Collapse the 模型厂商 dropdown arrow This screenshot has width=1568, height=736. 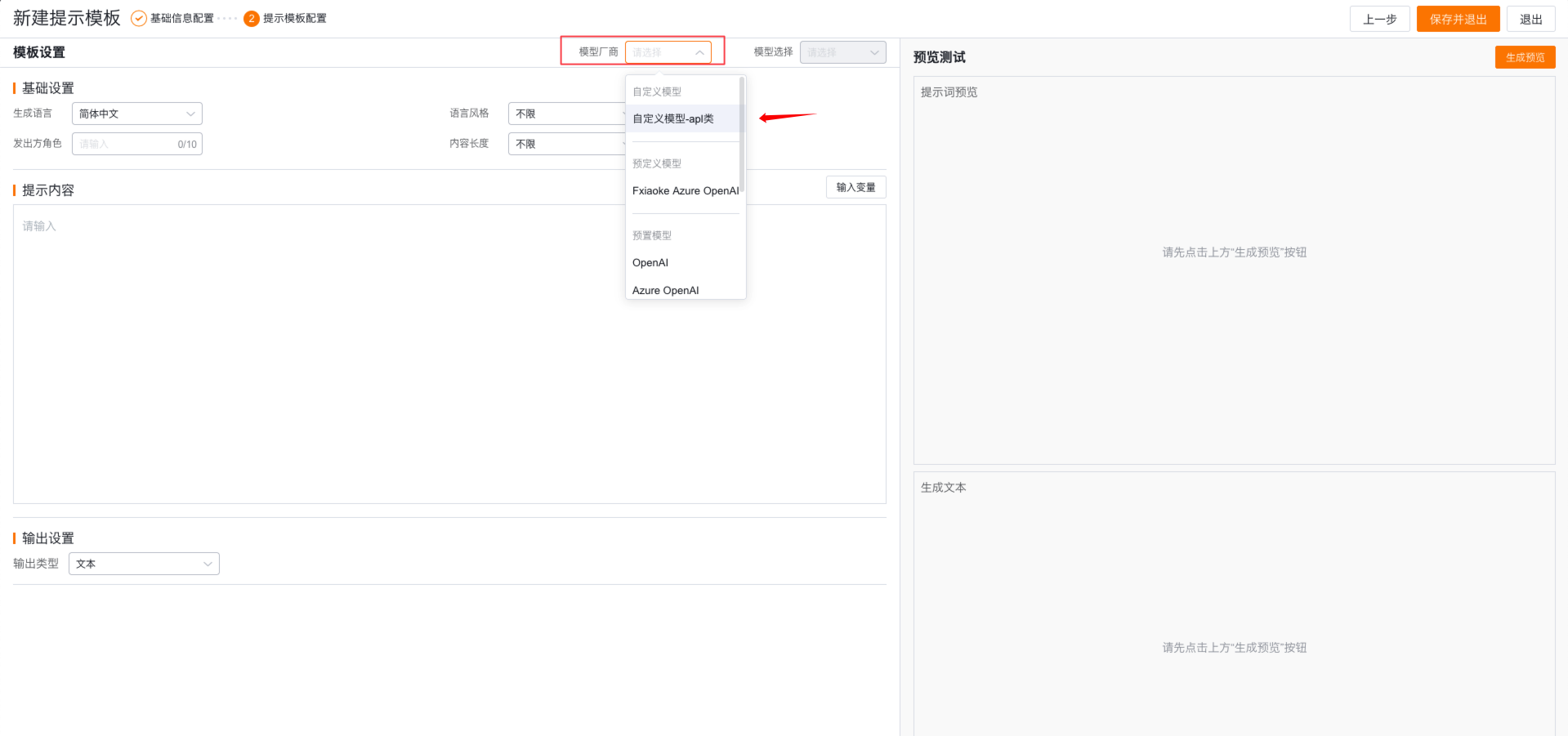point(699,52)
